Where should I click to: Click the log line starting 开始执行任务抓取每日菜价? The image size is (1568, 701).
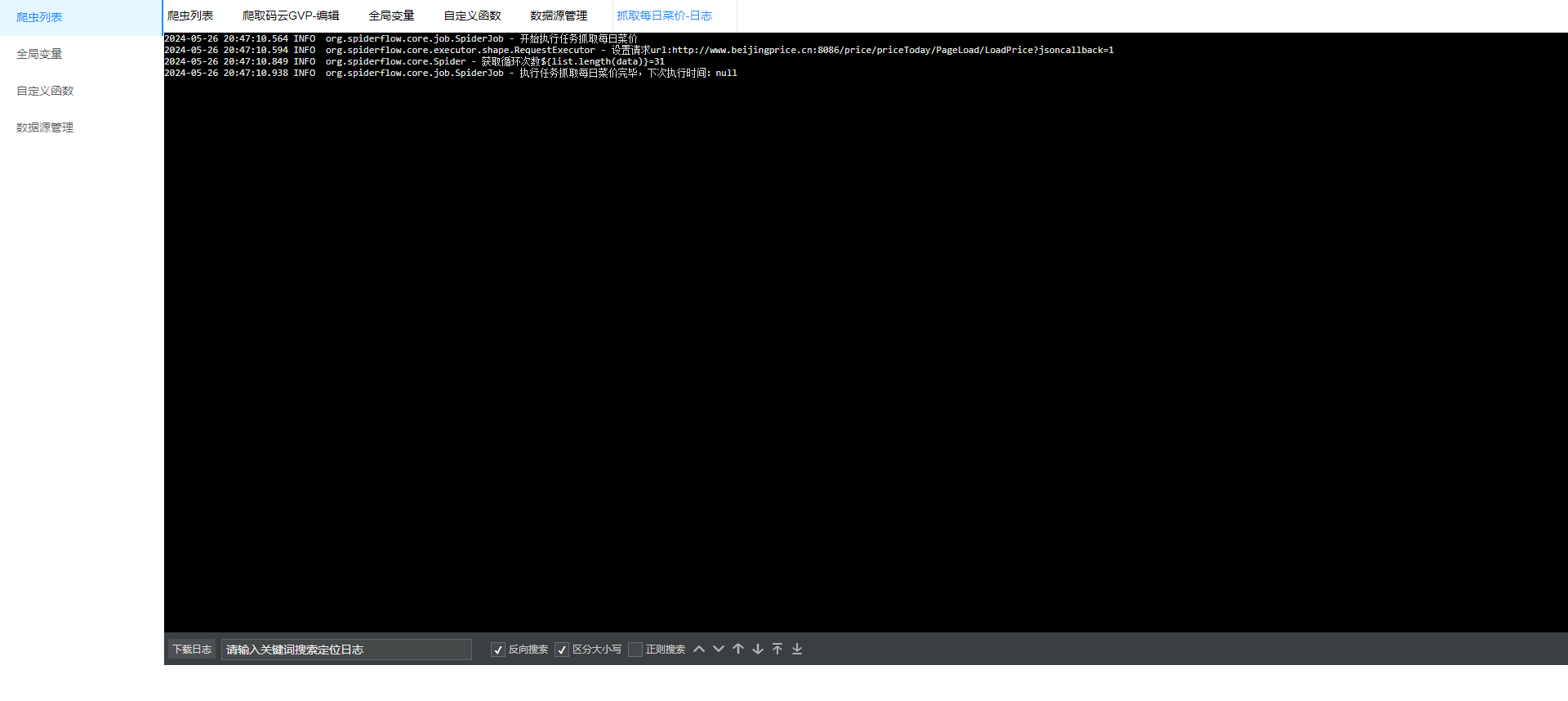click(401, 38)
